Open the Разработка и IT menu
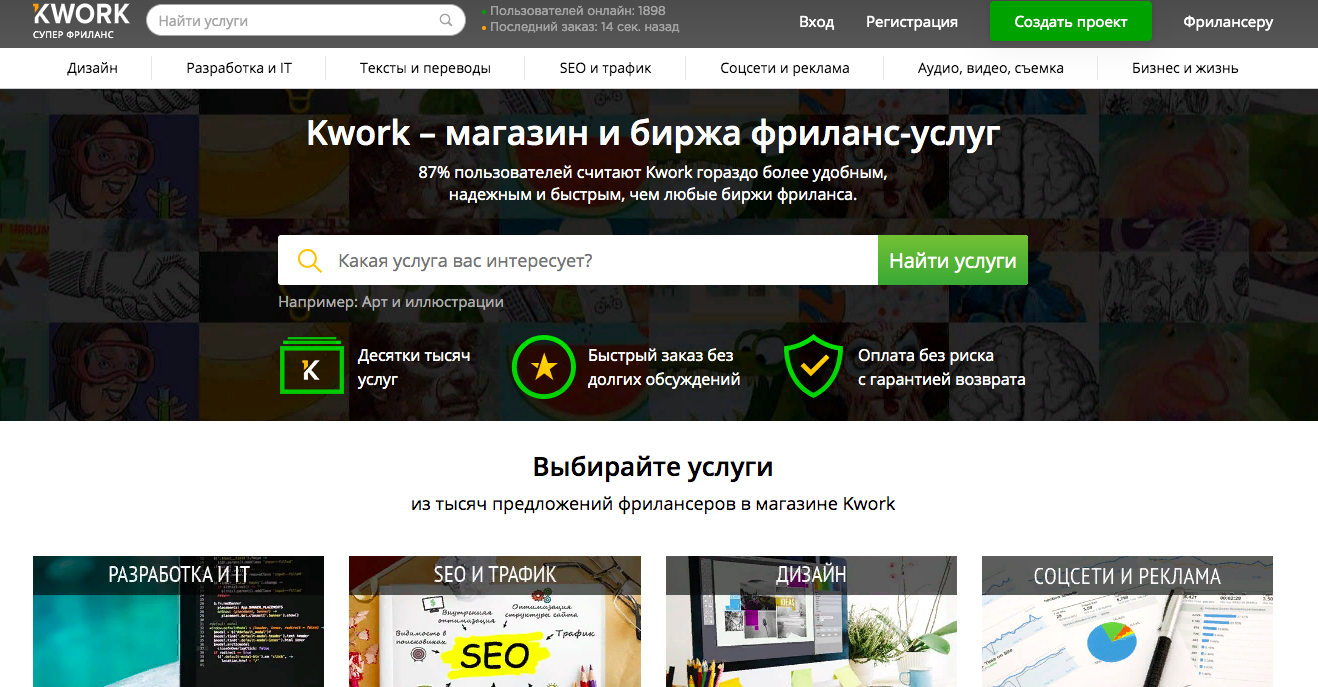Viewport: 1318px width, 687px height. [x=239, y=68]
